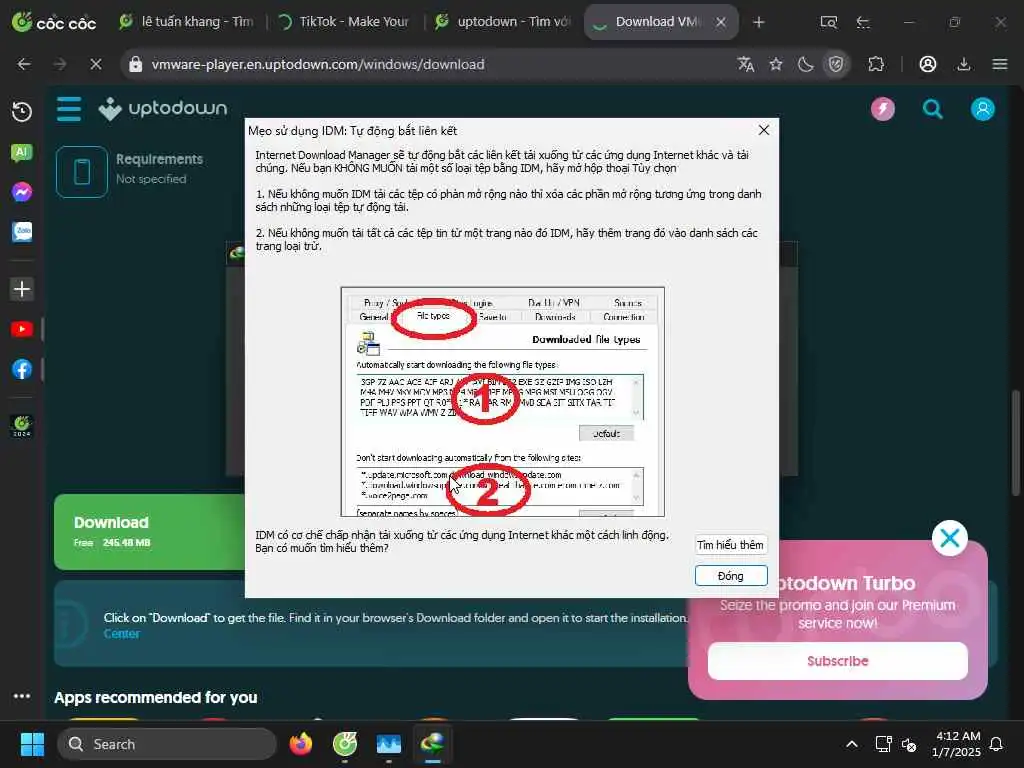
Task: Open Internet Download Manager in taskbar
Action: point(432,744)
